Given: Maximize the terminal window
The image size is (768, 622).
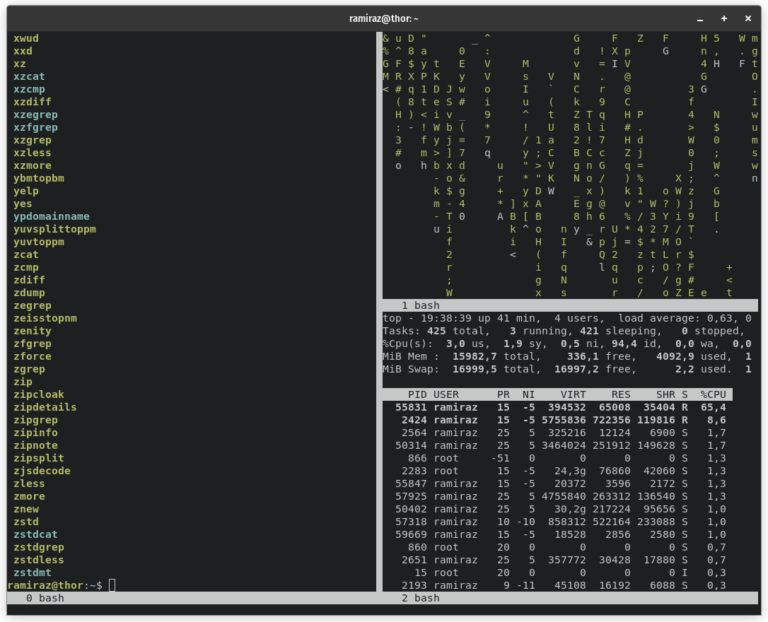Looking at the screenshot, I should pos(724,18).
